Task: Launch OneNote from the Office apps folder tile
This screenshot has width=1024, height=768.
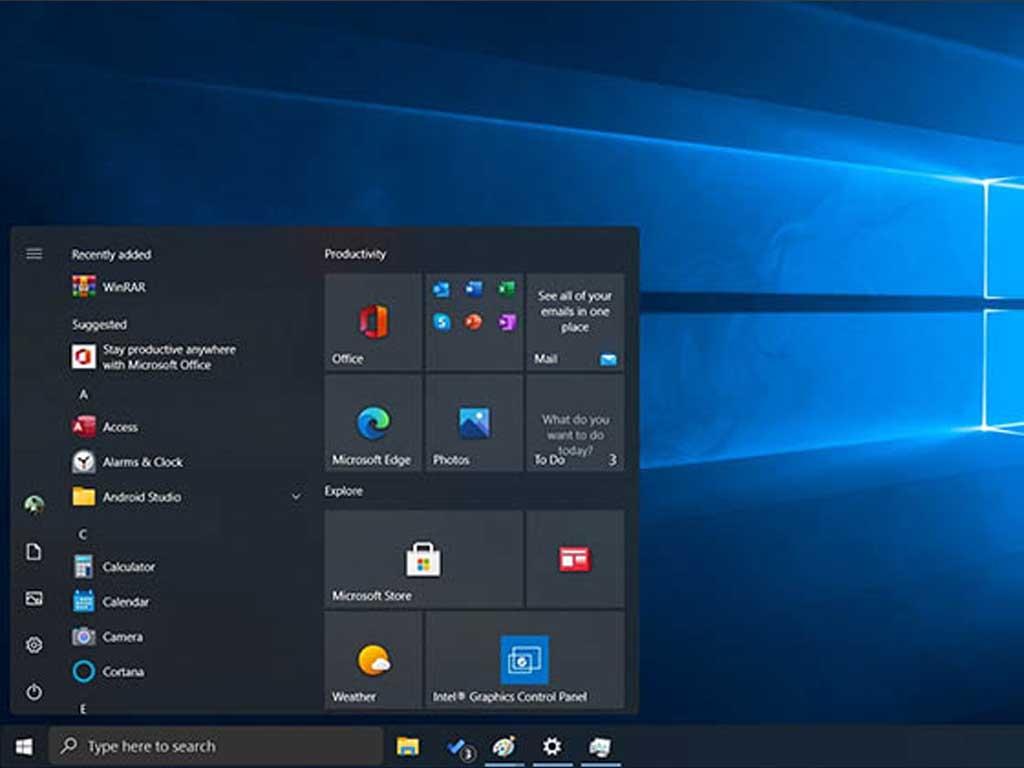Action: (507, 322)
